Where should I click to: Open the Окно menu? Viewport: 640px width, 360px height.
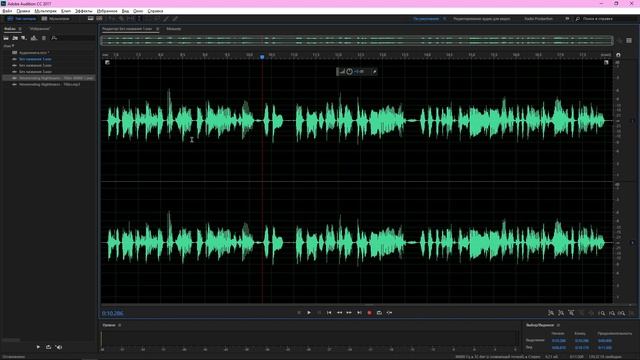[x=138, y=11]
